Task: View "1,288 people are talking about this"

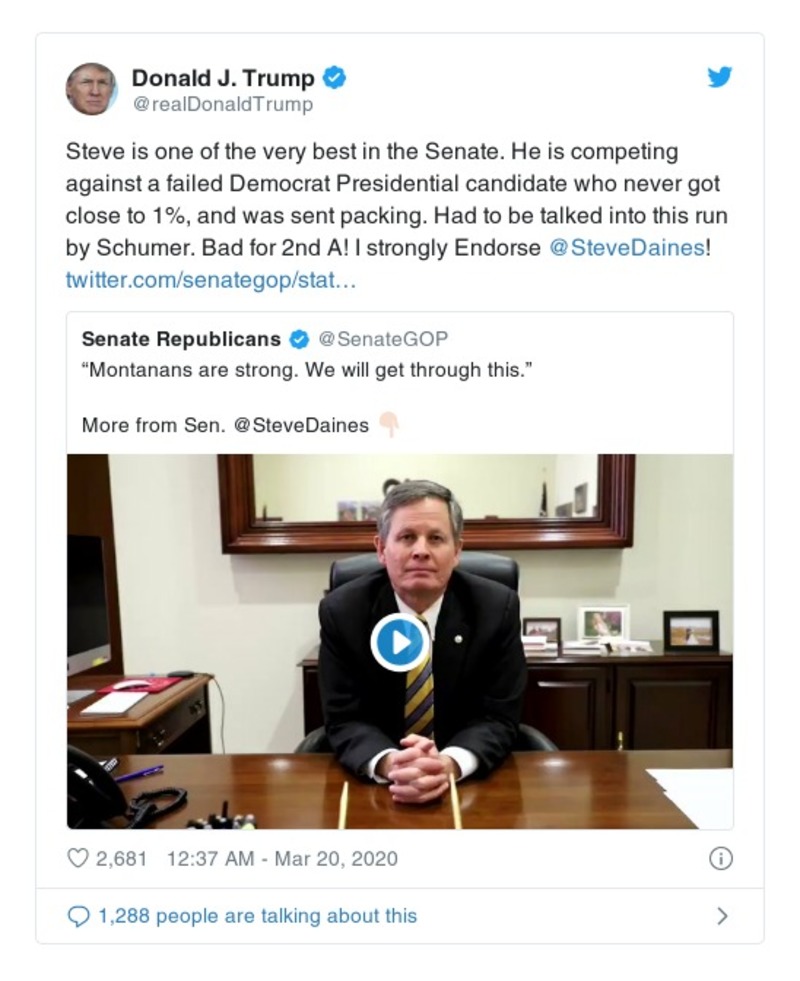Action: [x=257, y=916]
